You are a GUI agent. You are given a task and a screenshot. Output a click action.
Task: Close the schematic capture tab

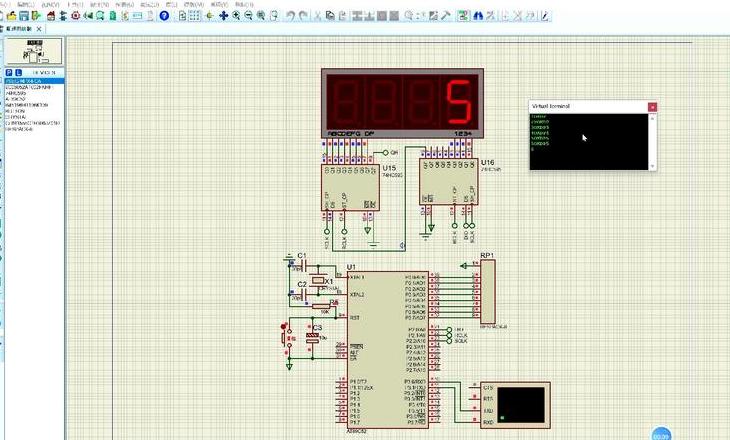pyautogui.click(x=39, y=29)
